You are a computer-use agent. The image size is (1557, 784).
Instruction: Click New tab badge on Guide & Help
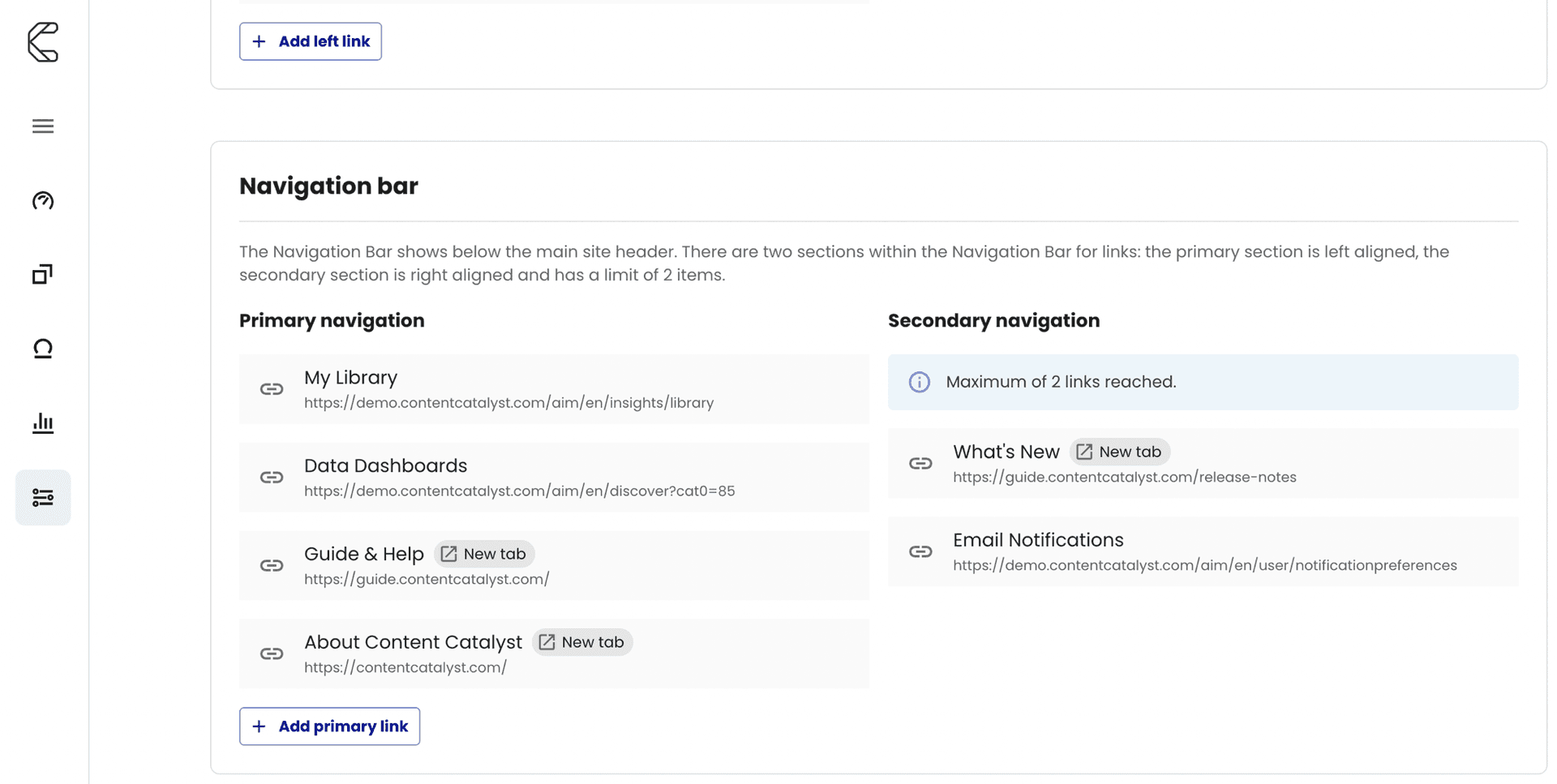pos(484,554)
